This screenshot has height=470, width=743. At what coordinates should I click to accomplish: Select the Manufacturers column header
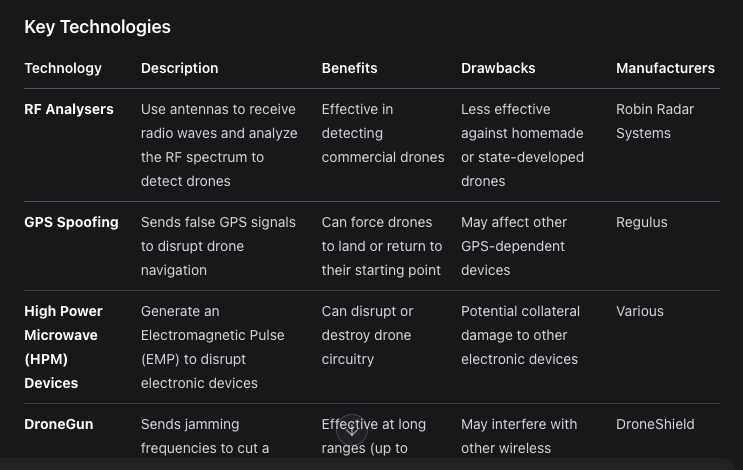665,68
